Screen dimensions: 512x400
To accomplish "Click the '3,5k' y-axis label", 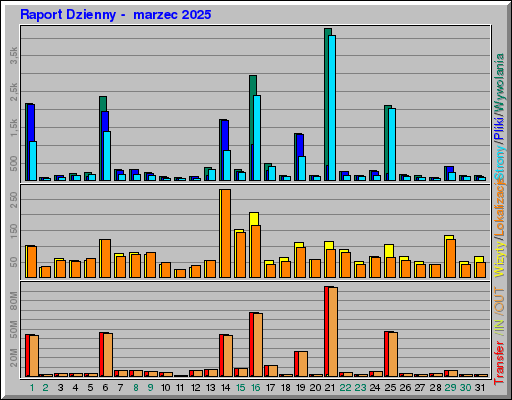I will coord(14,56).
